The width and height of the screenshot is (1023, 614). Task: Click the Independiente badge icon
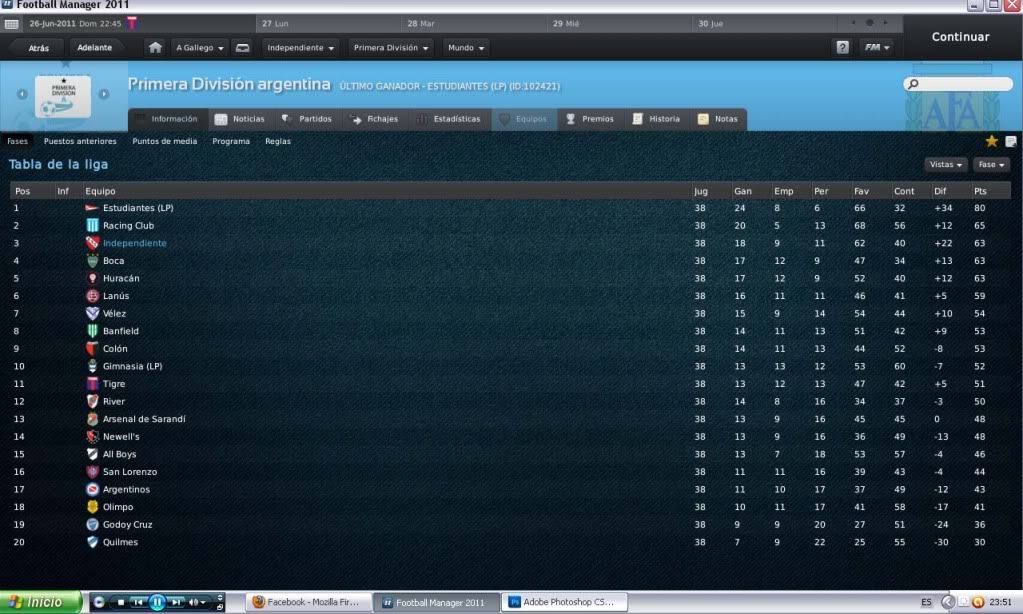(92, 243)
